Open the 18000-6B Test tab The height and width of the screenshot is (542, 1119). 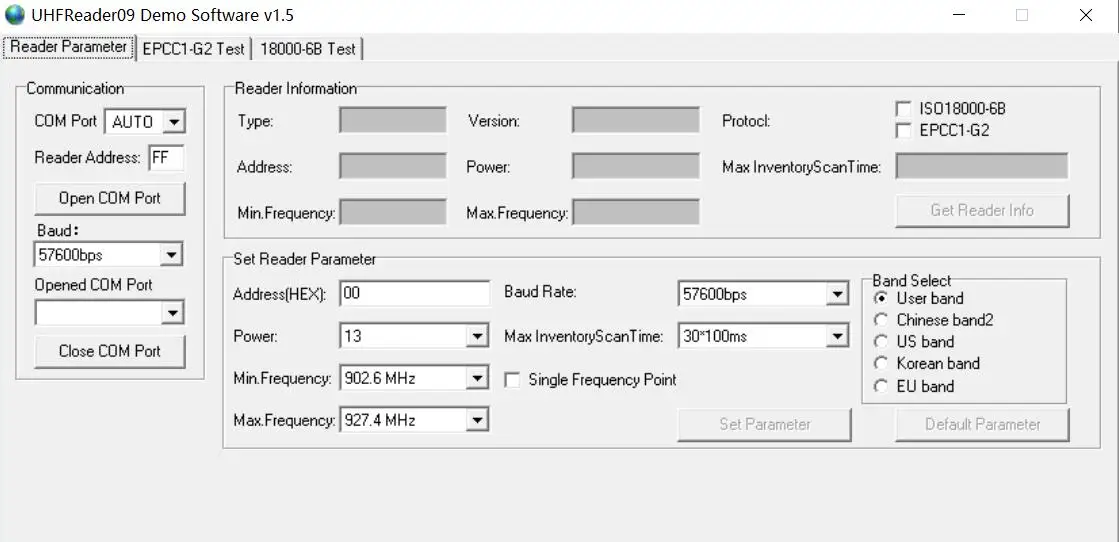[x=307, y=48]
